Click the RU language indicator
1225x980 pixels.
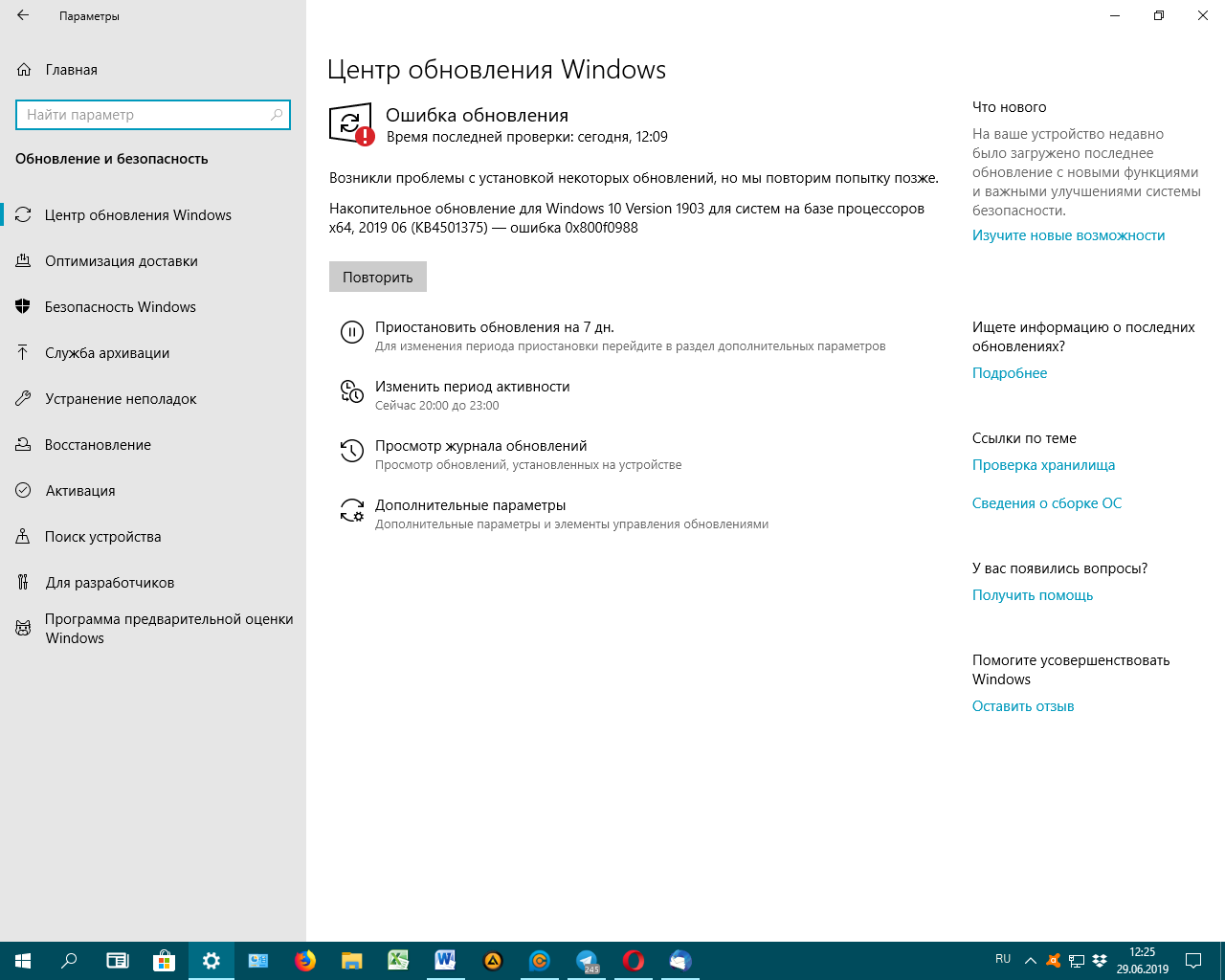pos(1003,959)
